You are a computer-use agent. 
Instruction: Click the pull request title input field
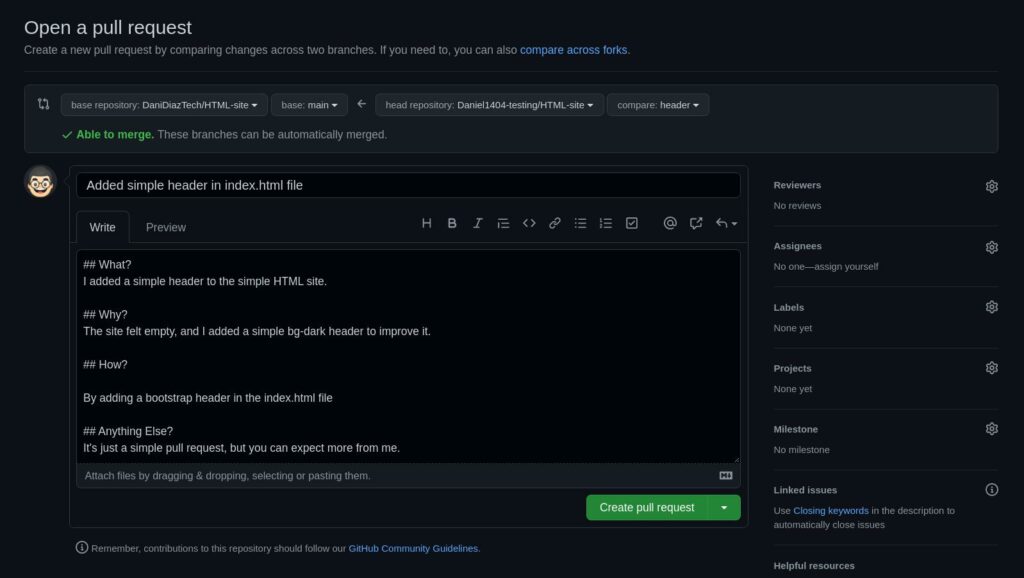tap(408, 185)
